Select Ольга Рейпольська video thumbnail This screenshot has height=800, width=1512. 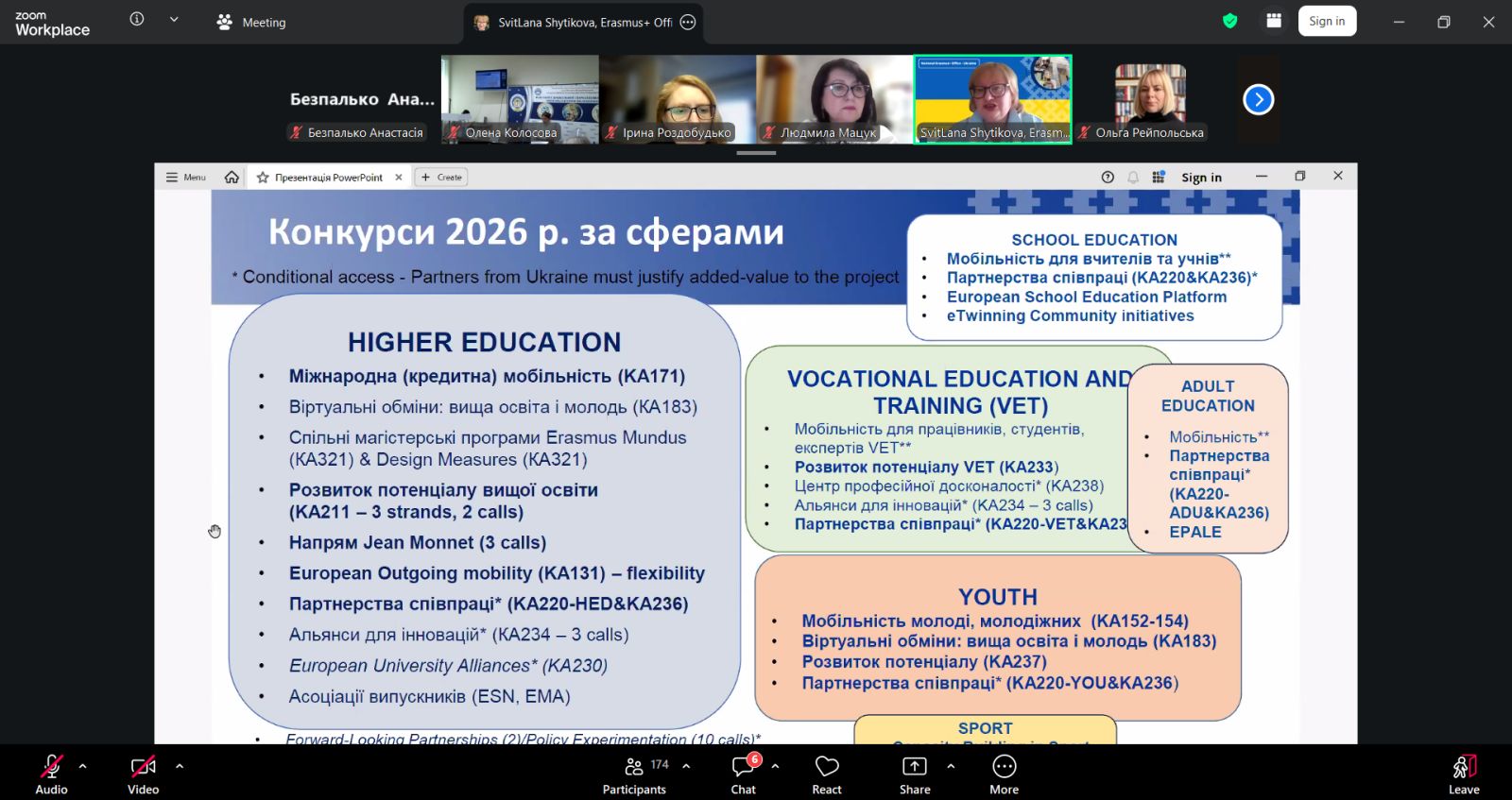[x=1150, y=99]
